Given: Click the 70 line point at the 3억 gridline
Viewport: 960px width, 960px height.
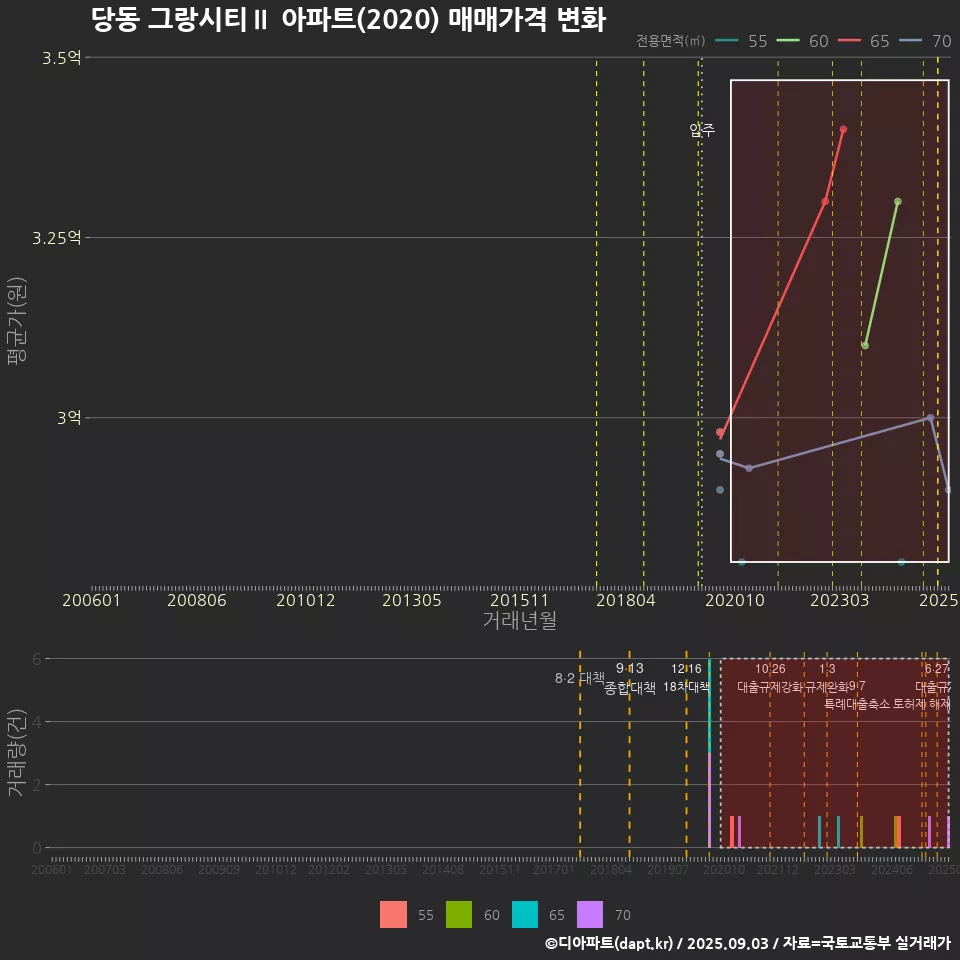Looking at the screenshot, I should point(930,417).
